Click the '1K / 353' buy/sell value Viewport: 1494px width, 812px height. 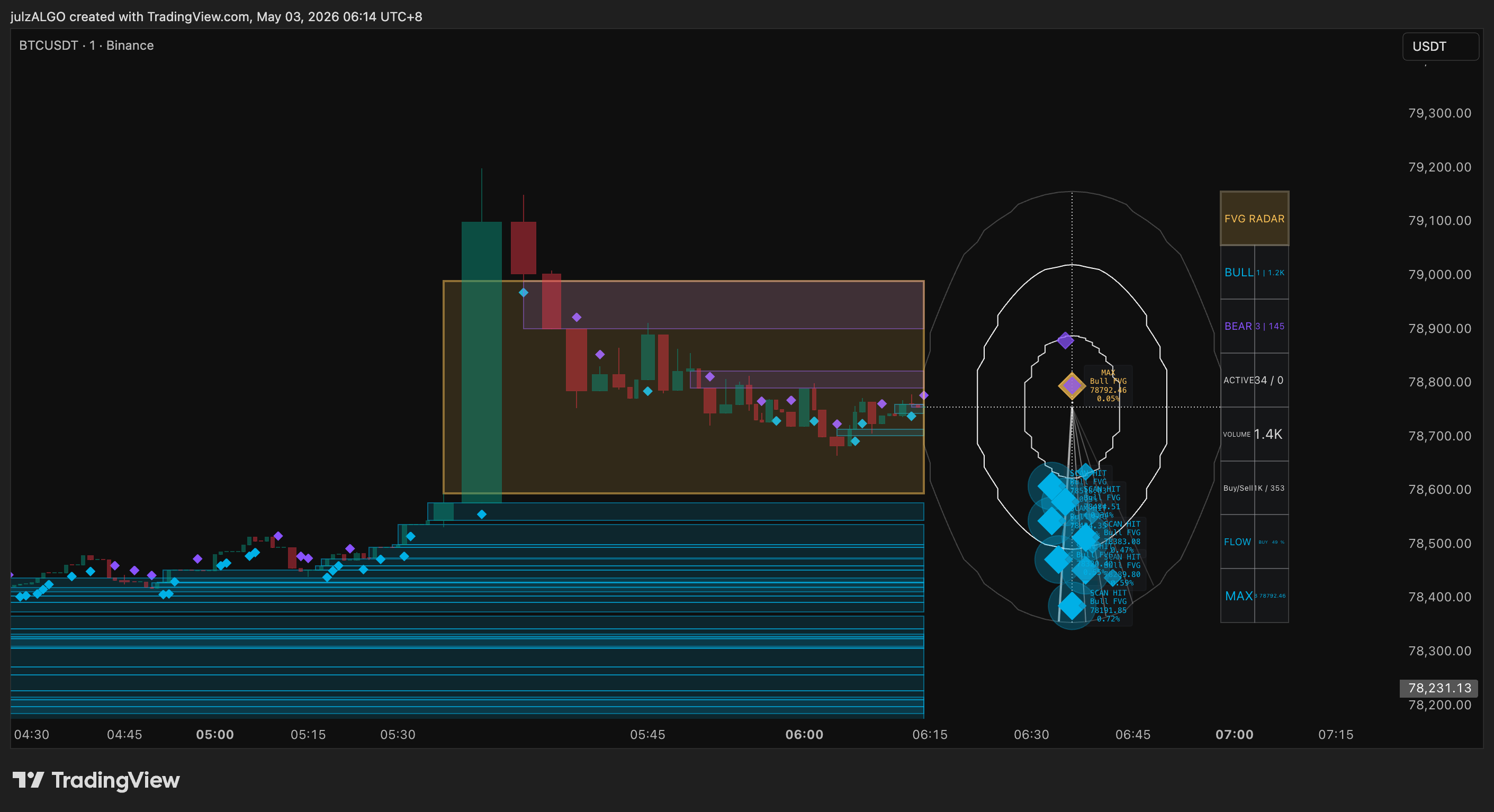(x=1270, y=489)
